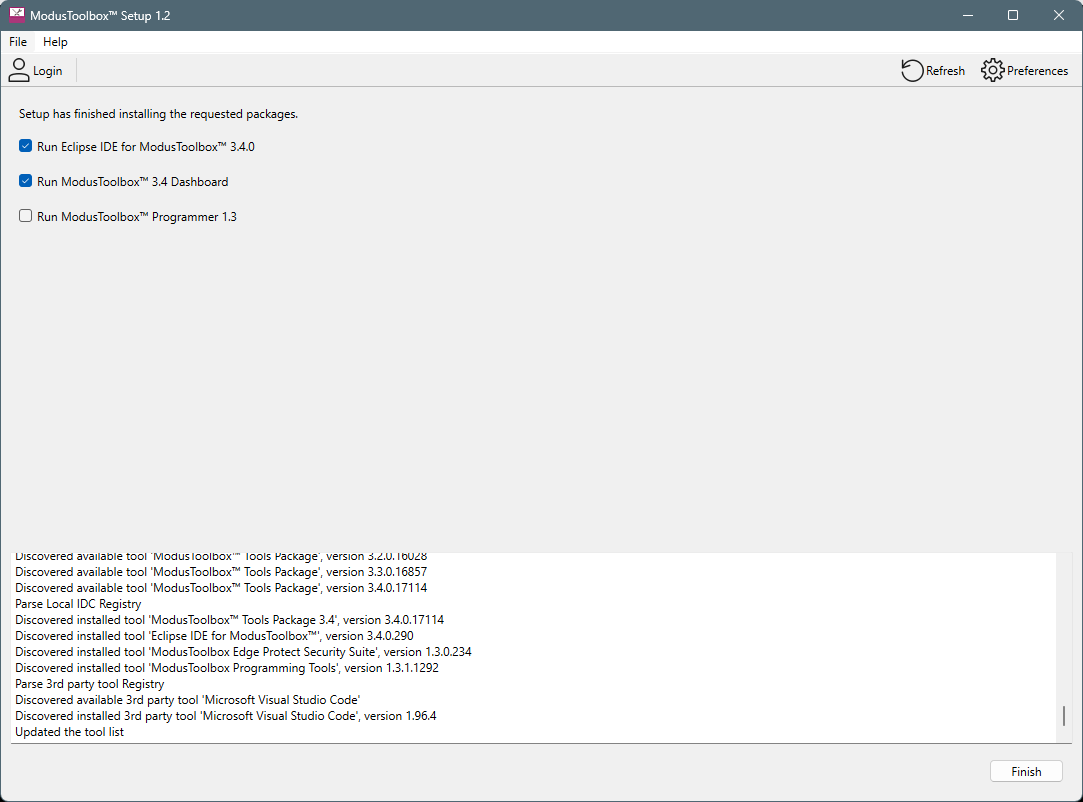Image resolution: width=1083 pixels, height=802 pixels.
Task: Click the Finish button
Action: click(1026, 771)
